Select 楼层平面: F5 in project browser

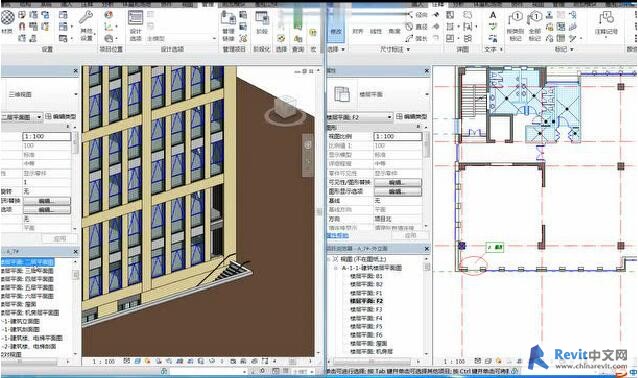(x=366, y=326)
